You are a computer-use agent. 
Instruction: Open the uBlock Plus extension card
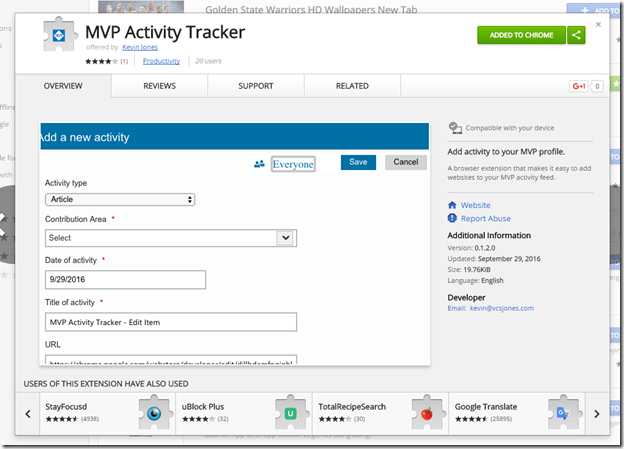[244, 414]
